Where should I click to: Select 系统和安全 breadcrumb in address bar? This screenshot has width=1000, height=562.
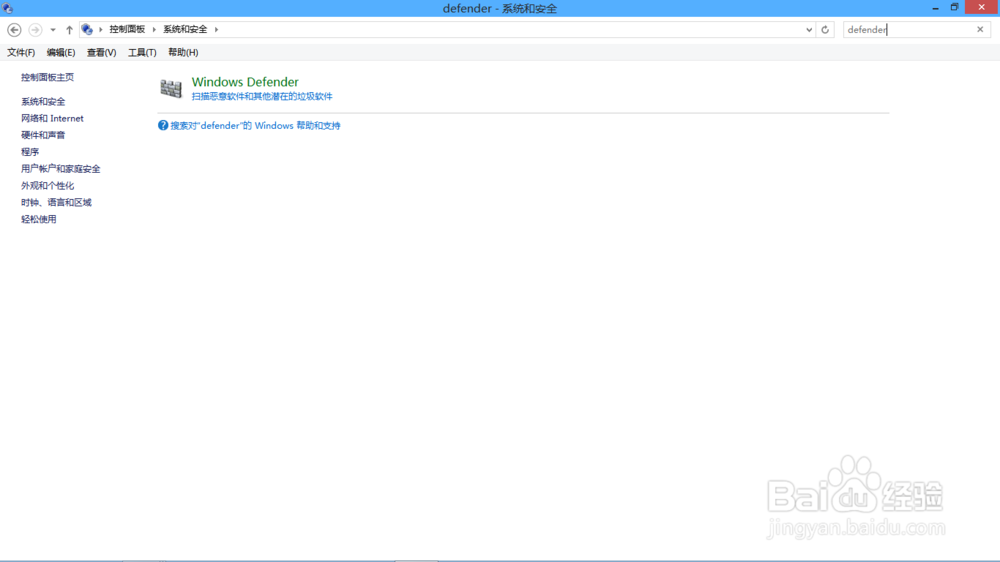click(185, 29)
